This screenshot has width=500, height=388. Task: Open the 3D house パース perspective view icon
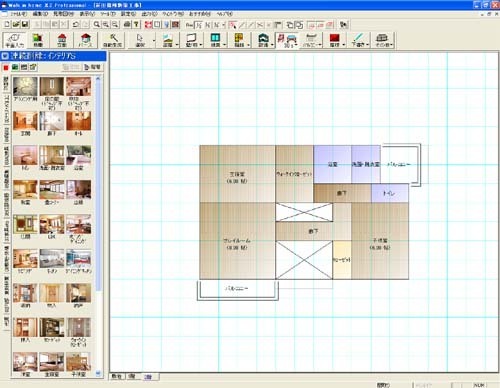(x=86, y=40)
